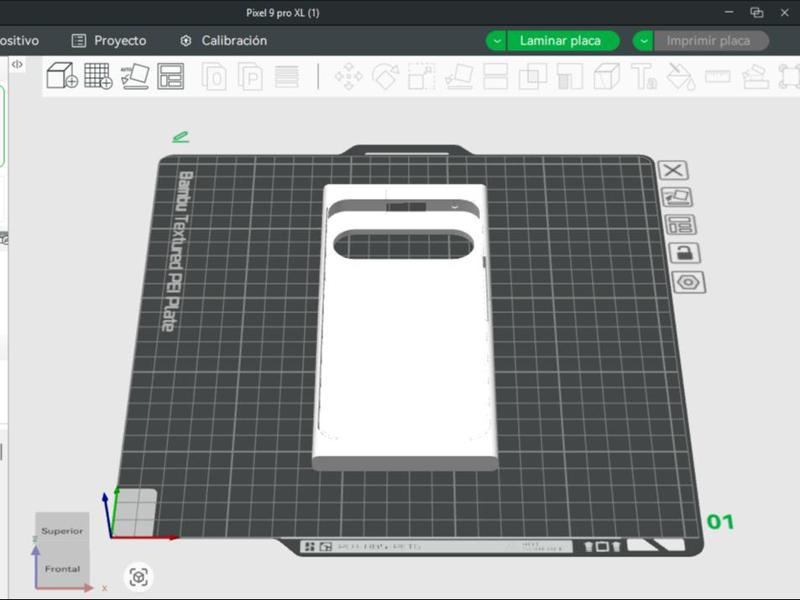Viewport: 800px width, 600px height.
Task: Collapse the left sidebar panel
Action: coord(17,64)
